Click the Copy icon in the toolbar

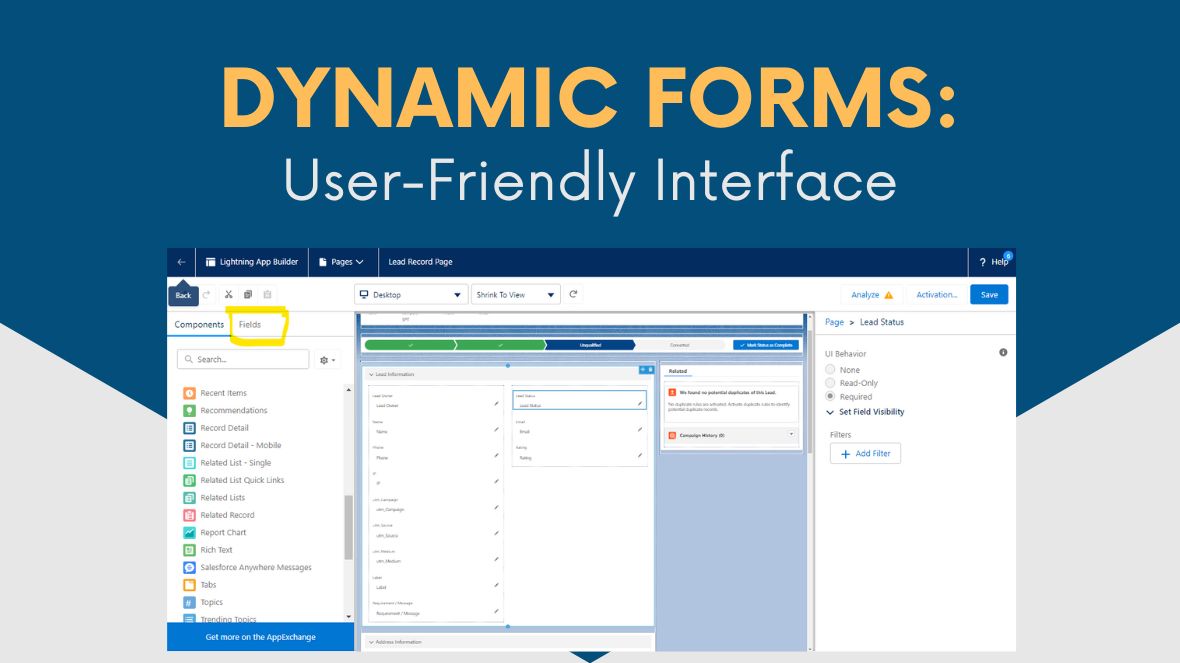coord(248,294)
